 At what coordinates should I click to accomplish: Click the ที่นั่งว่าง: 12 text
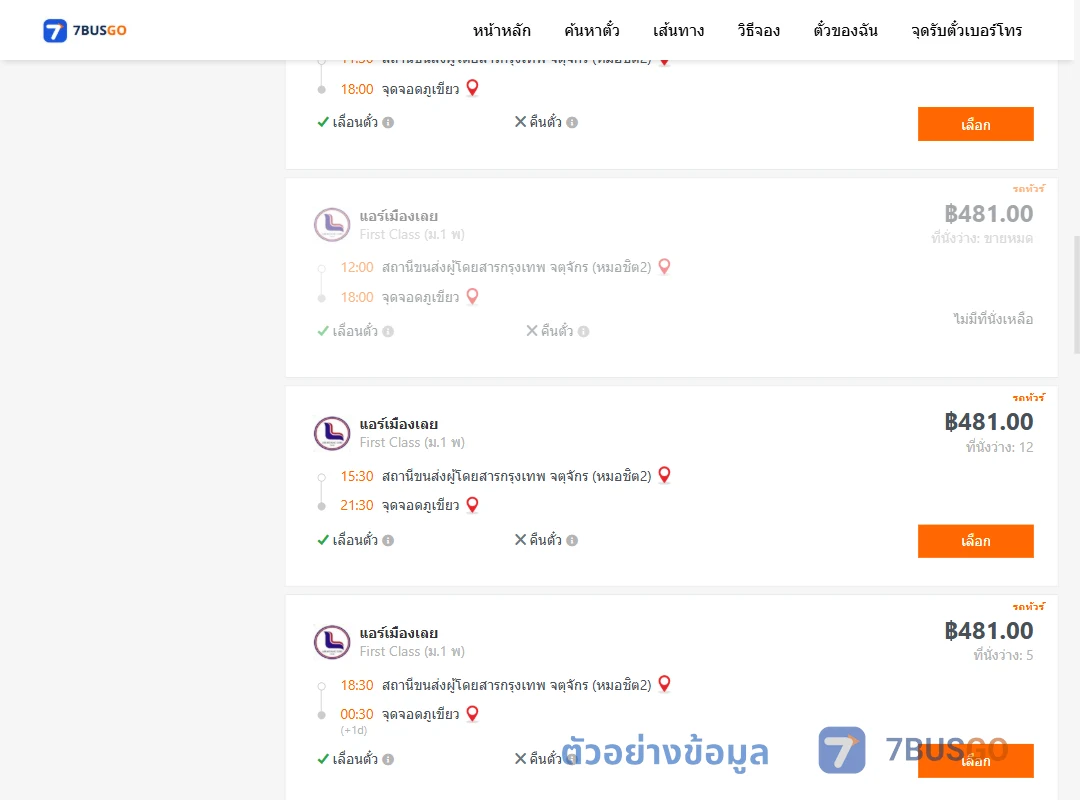999,447
